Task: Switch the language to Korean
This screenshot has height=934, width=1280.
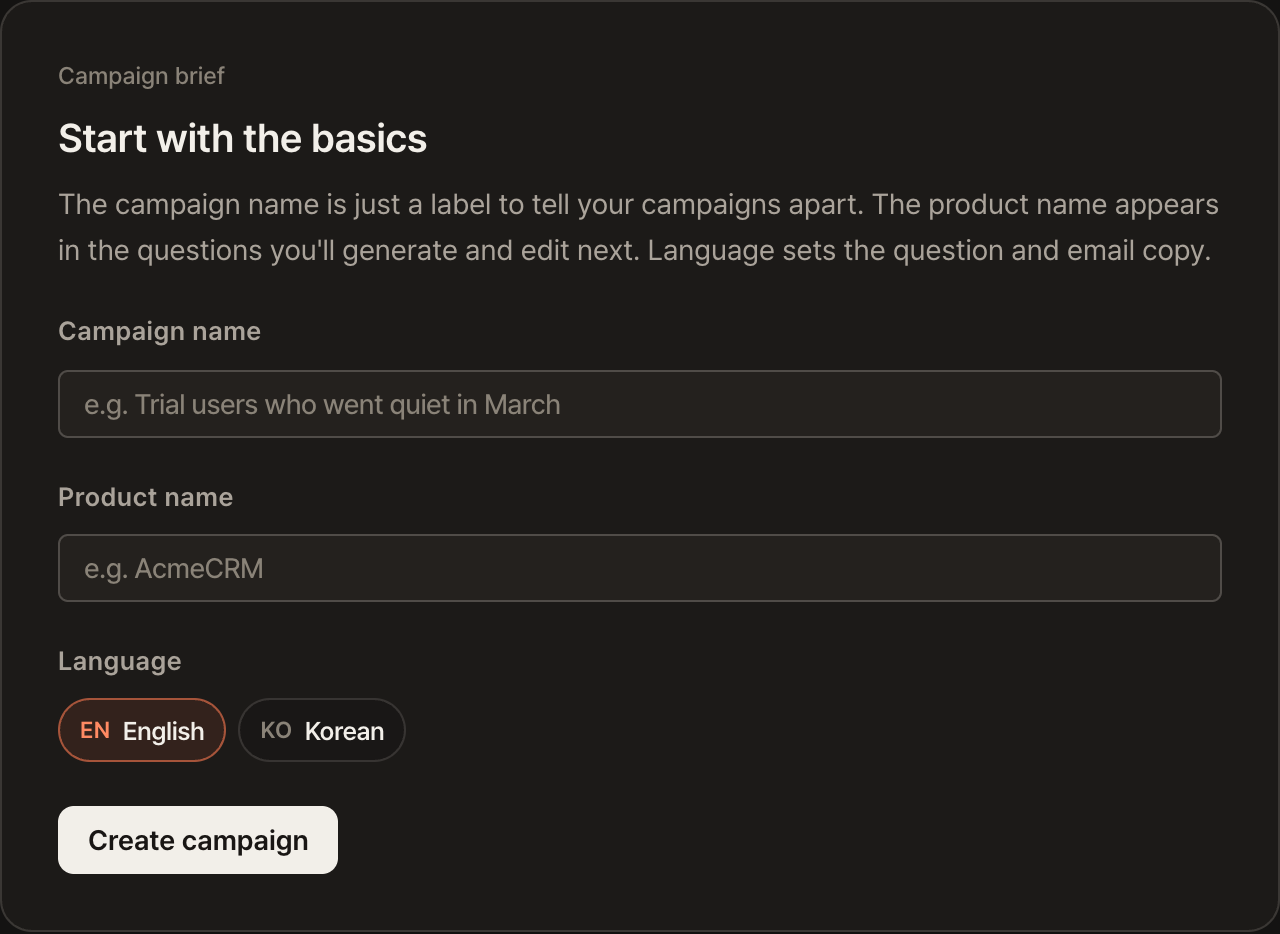Action: 322,730
